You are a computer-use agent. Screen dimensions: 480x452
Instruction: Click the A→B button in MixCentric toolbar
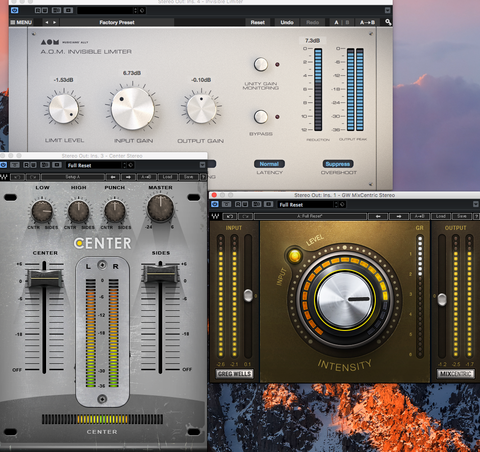point(419,217)
